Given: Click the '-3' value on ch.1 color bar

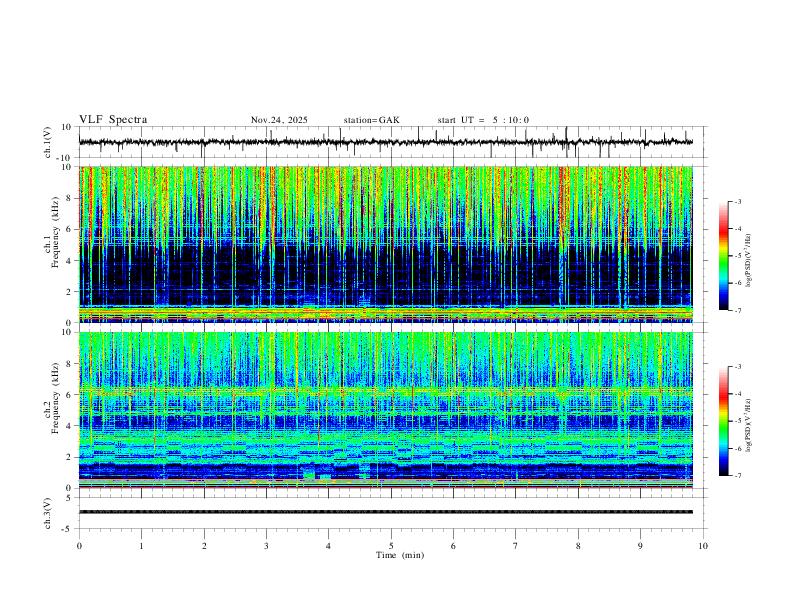Looking at the screenshot, I should click(738, 201).
